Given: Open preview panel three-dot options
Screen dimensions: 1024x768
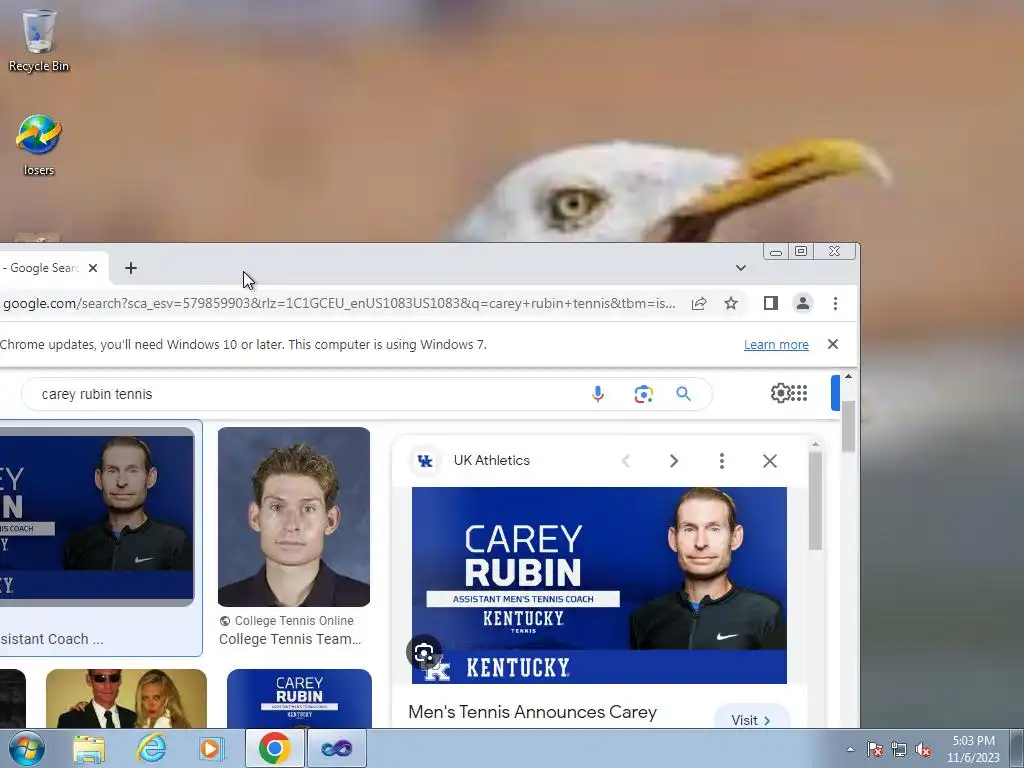Looking at the screenshot, I should click(722, 461).
